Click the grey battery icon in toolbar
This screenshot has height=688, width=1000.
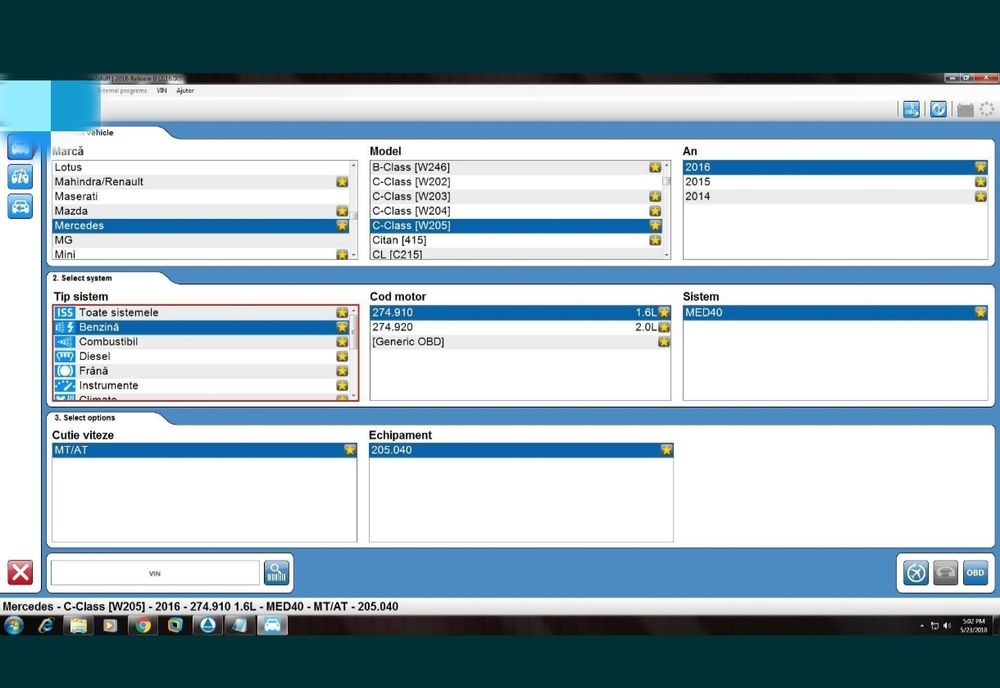point(965,110)
